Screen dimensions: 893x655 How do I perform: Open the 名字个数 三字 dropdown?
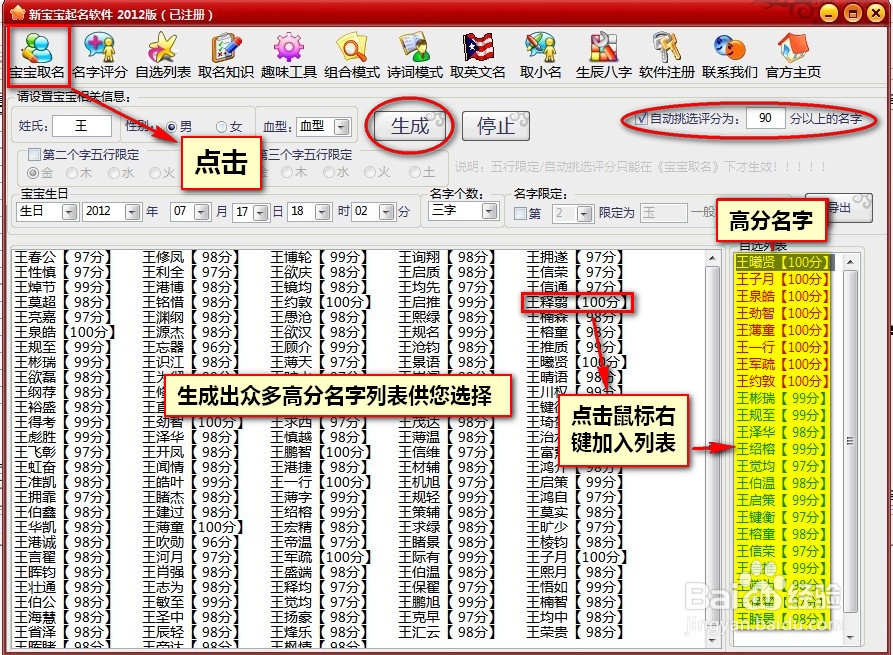(x=489, y=212)
